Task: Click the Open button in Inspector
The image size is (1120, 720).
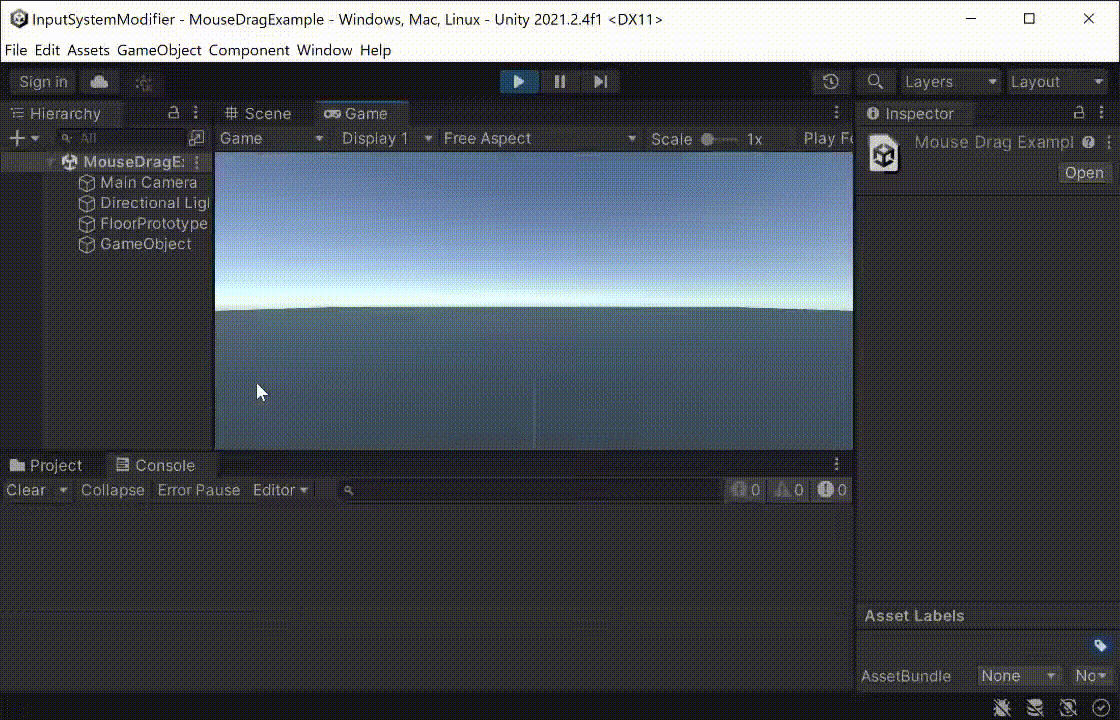Action: tap(1084, 173)
